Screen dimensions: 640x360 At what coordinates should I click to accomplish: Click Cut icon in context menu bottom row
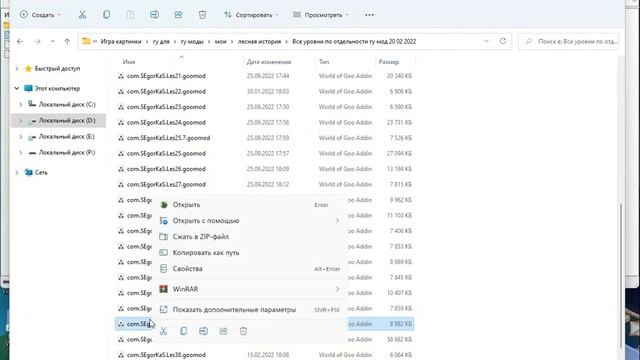coord(164,331)
